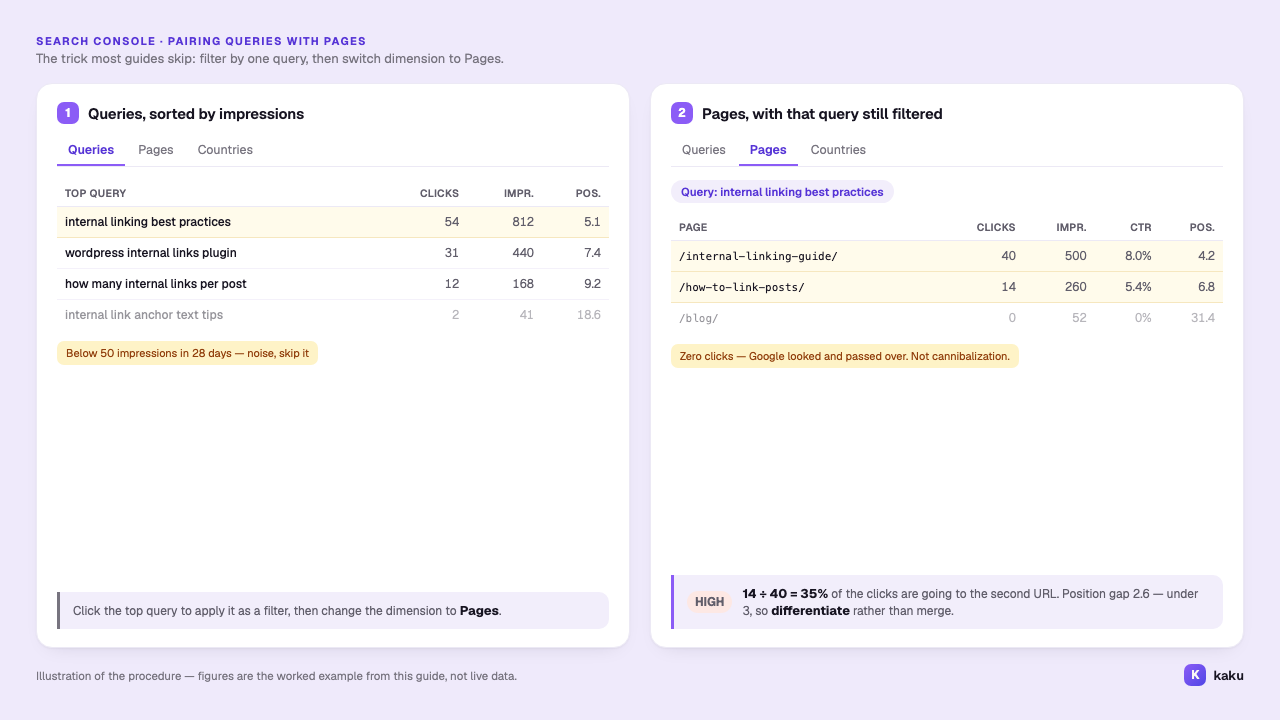Click the 31.4 position value for /blog/
The width and height of the screenshot is (1280, 720).
point(1204,318)
